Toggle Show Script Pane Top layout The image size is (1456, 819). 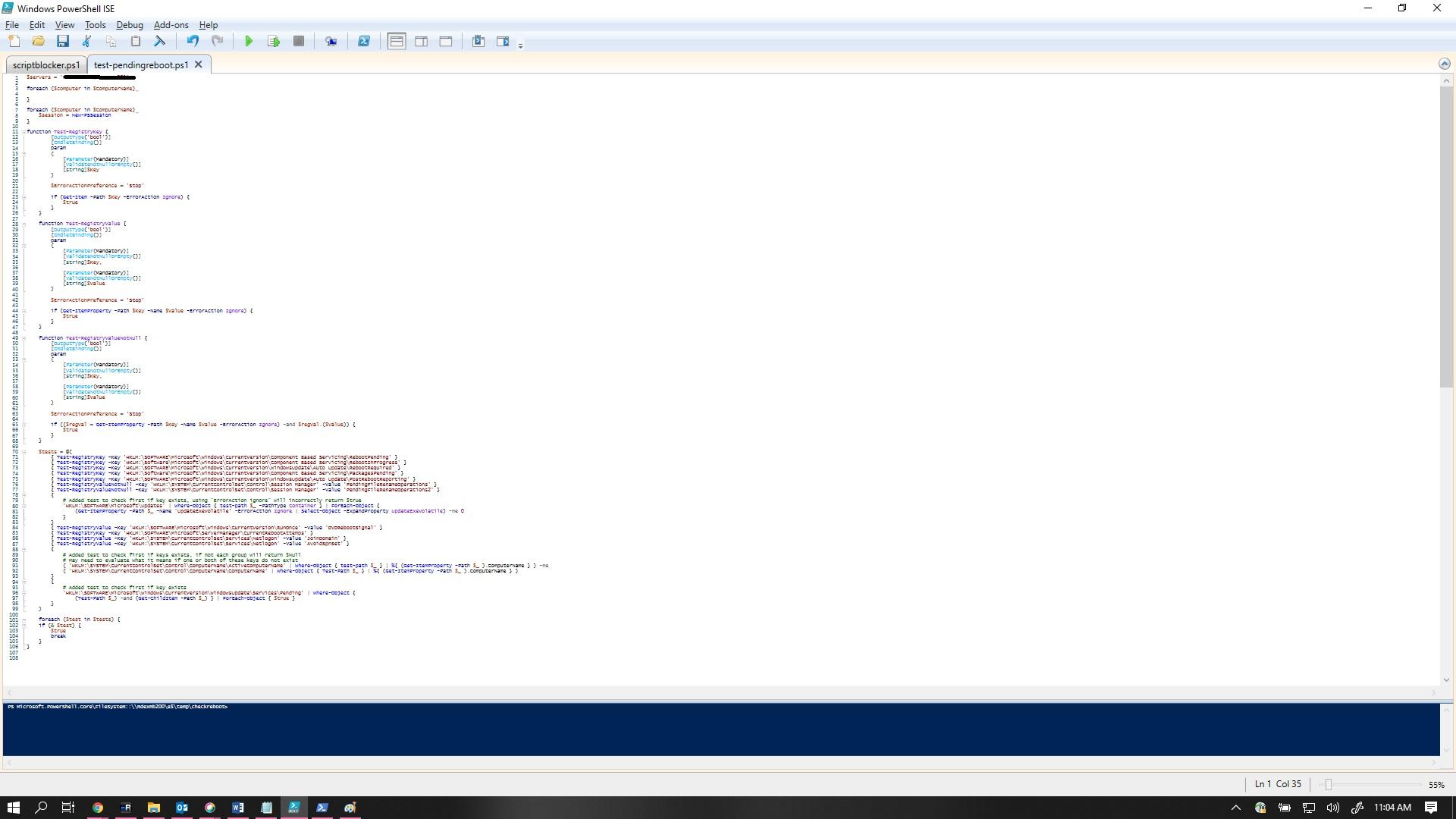click(x=397, y=42)
